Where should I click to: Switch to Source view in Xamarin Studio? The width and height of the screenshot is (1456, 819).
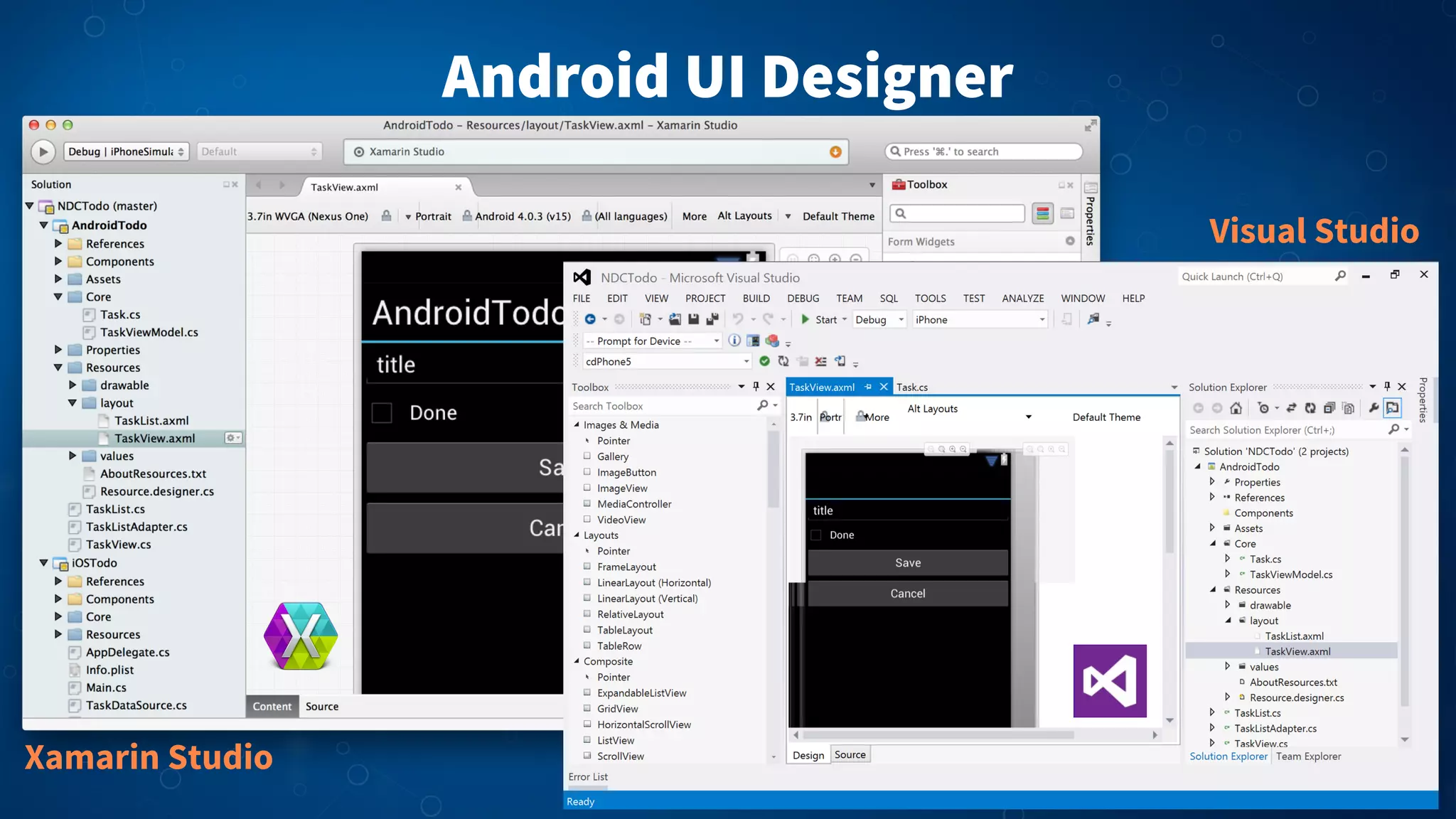click(x=321, y=706)
